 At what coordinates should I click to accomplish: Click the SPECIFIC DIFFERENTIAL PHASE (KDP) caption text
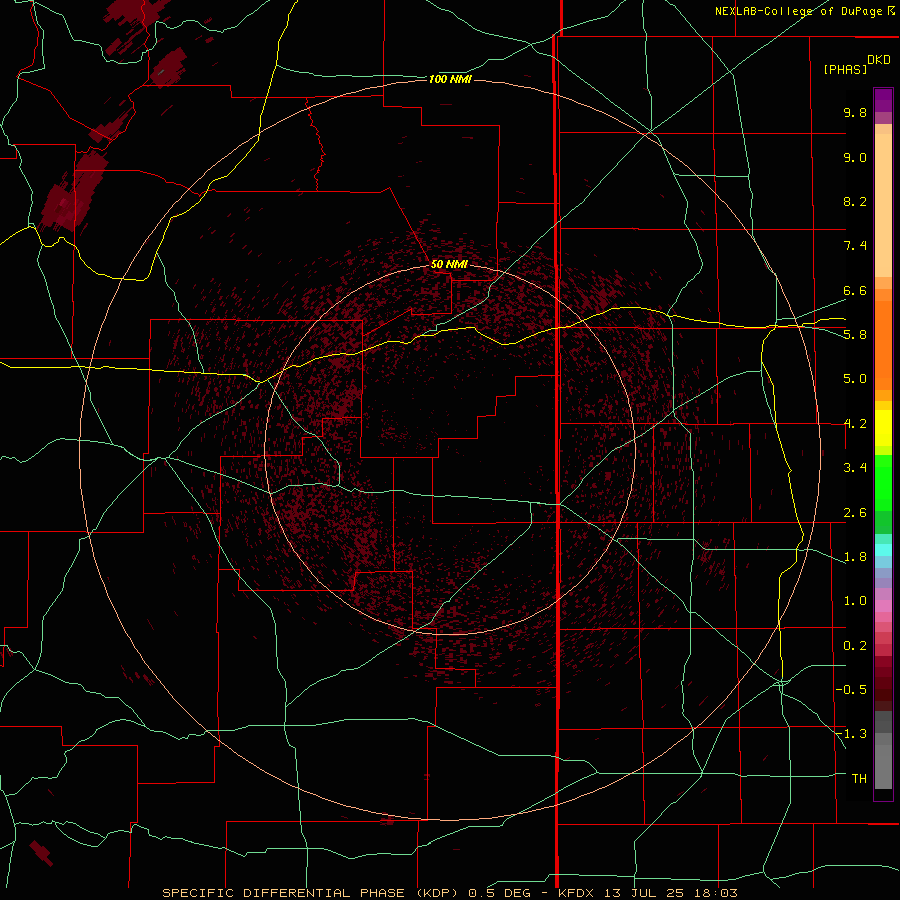pos(311,893)
